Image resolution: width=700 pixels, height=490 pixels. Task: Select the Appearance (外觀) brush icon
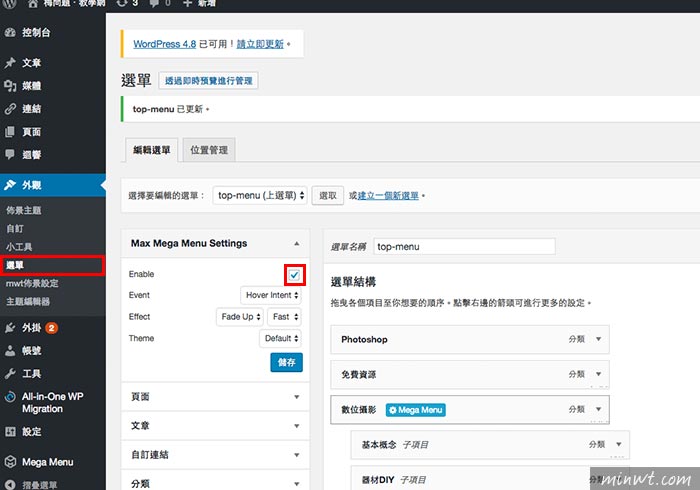(x=10, y=185)
